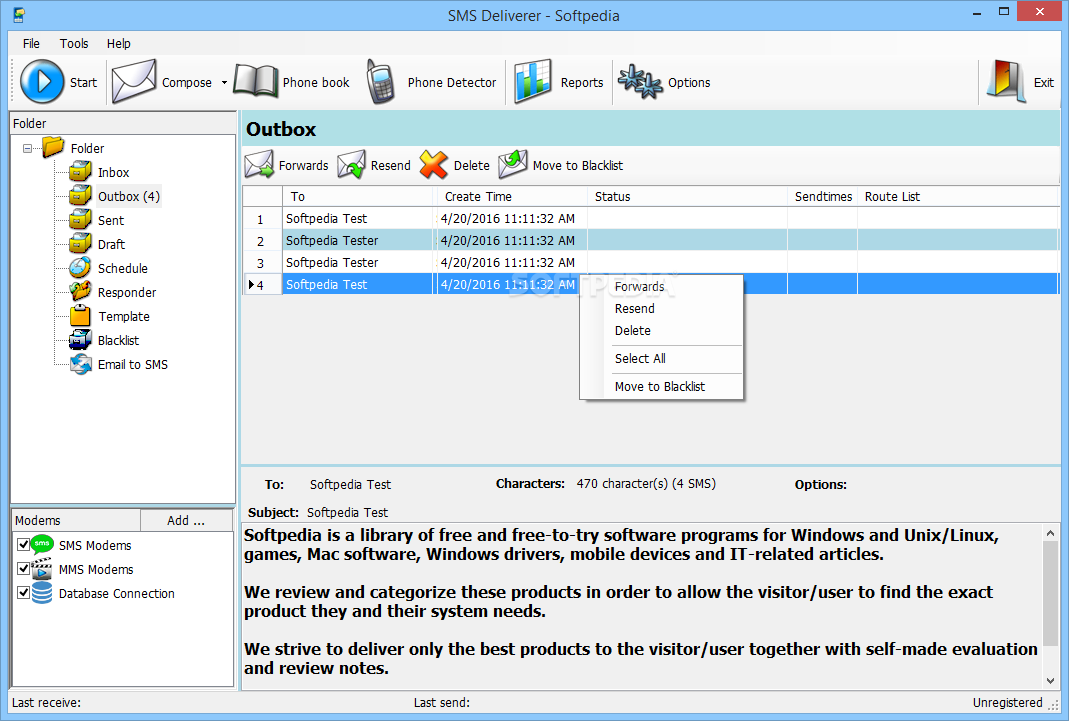
Task: Click the blue Start play icon
Action: tap(42, 82)
